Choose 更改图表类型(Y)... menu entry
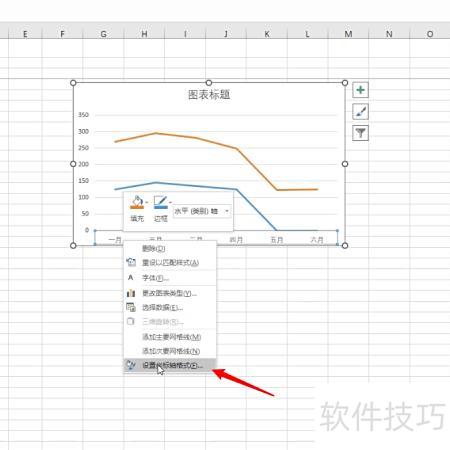The image size is (450, 450). pos(170,293)
